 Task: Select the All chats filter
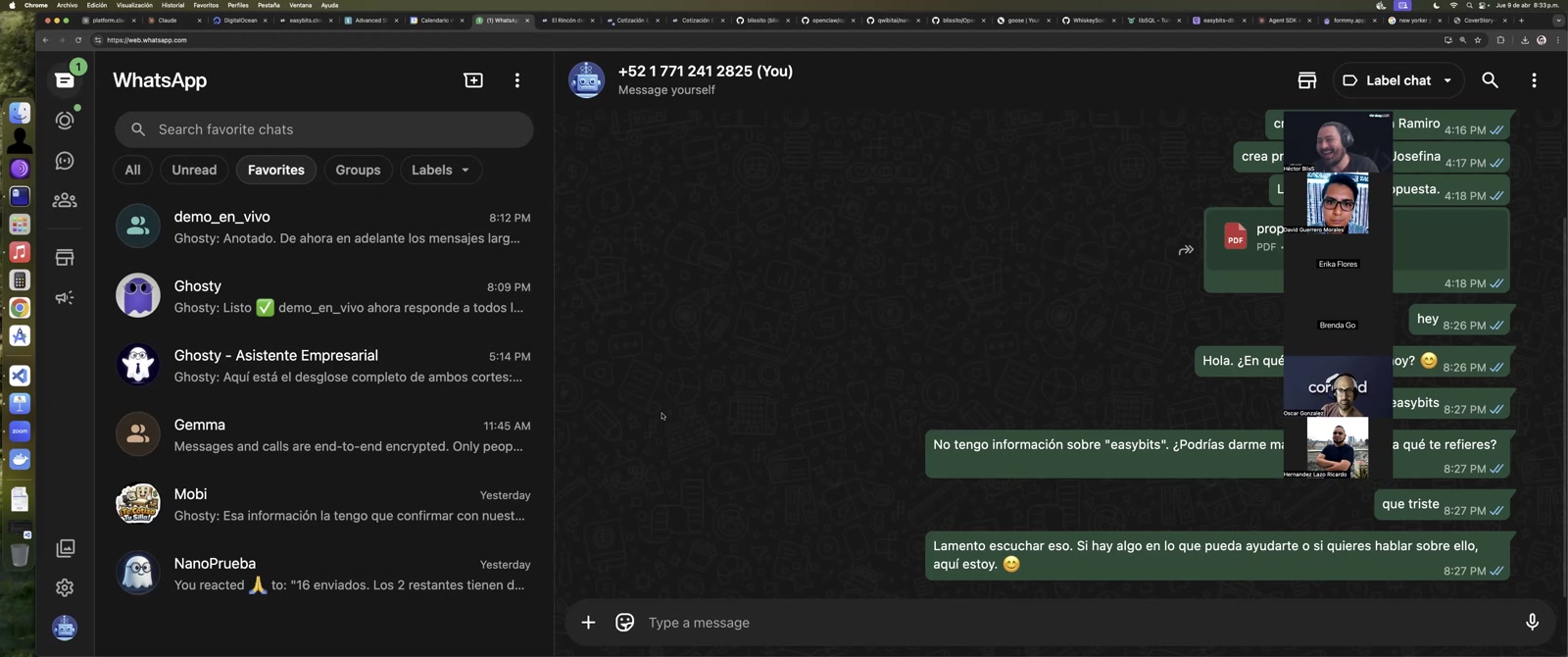click(x=132, y=170)
